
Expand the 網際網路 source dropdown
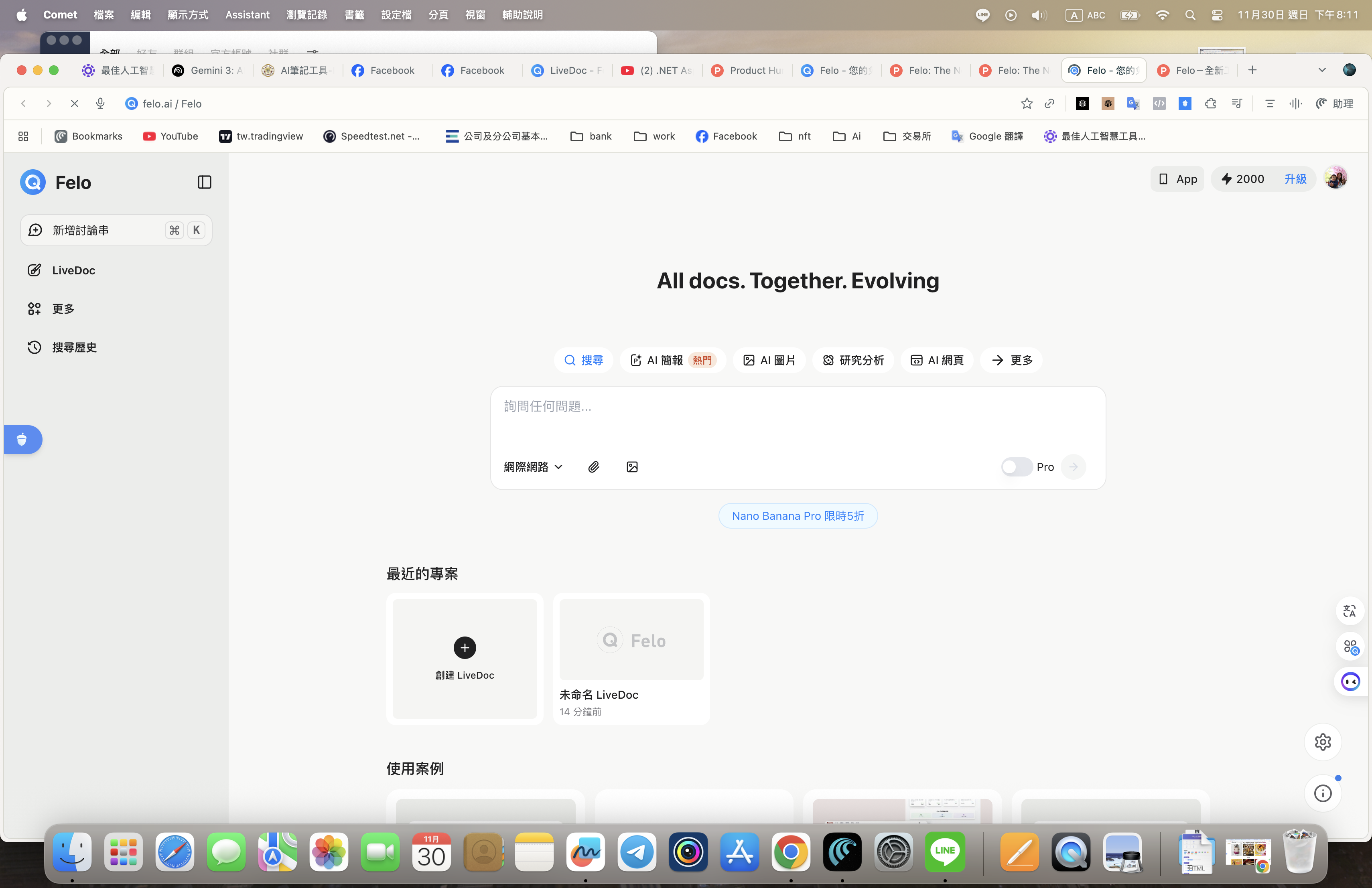533,467
